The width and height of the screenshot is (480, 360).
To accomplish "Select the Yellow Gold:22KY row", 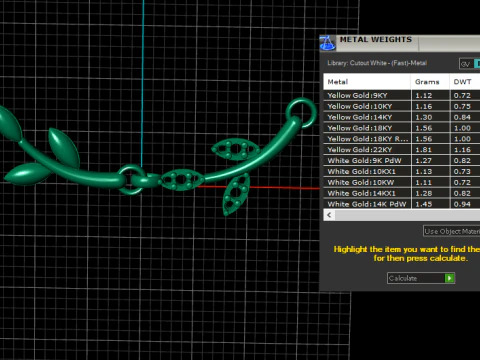I will 402,150.
